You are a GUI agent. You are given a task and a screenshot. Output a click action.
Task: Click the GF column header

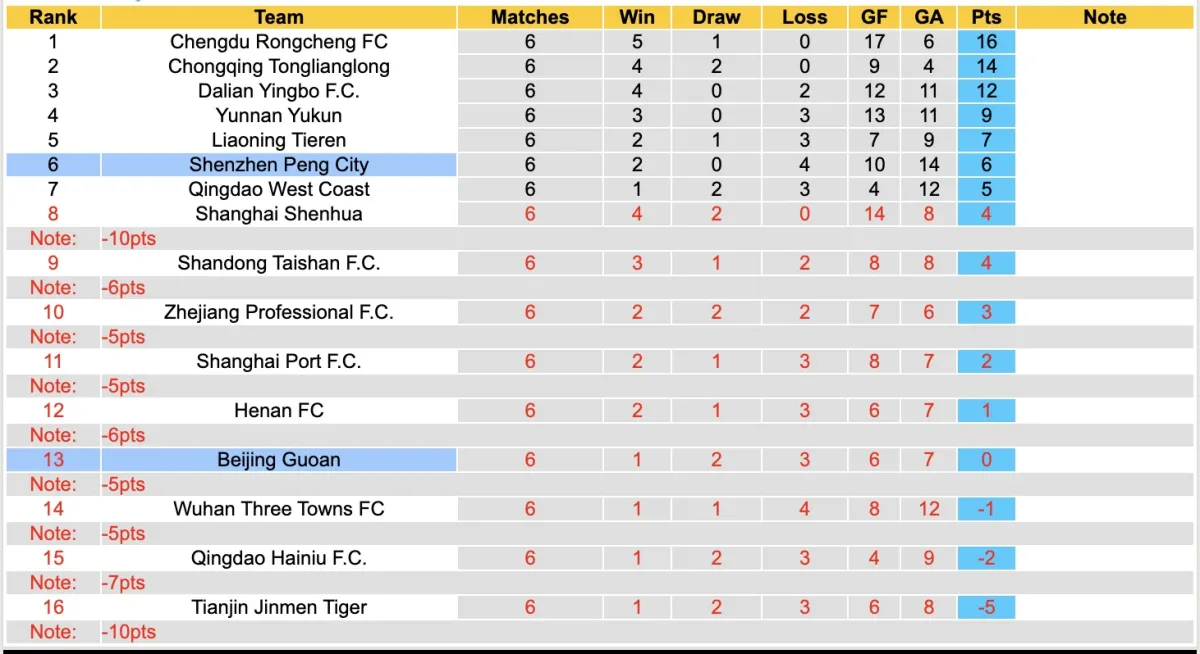[x=874, y=17]
